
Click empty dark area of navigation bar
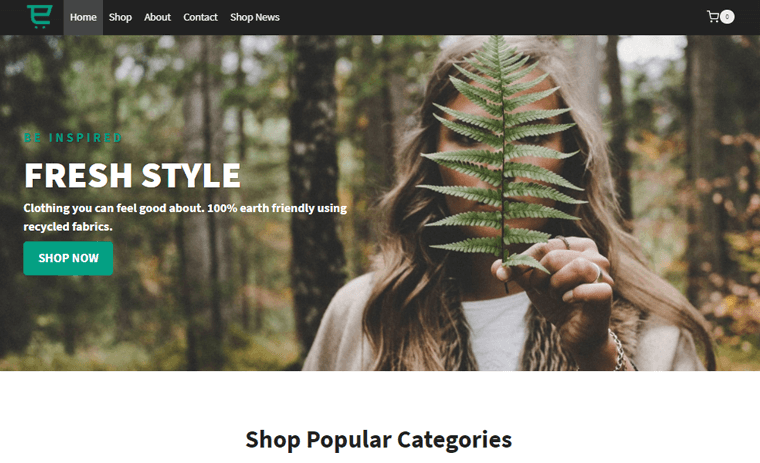[x=485, y=17]
